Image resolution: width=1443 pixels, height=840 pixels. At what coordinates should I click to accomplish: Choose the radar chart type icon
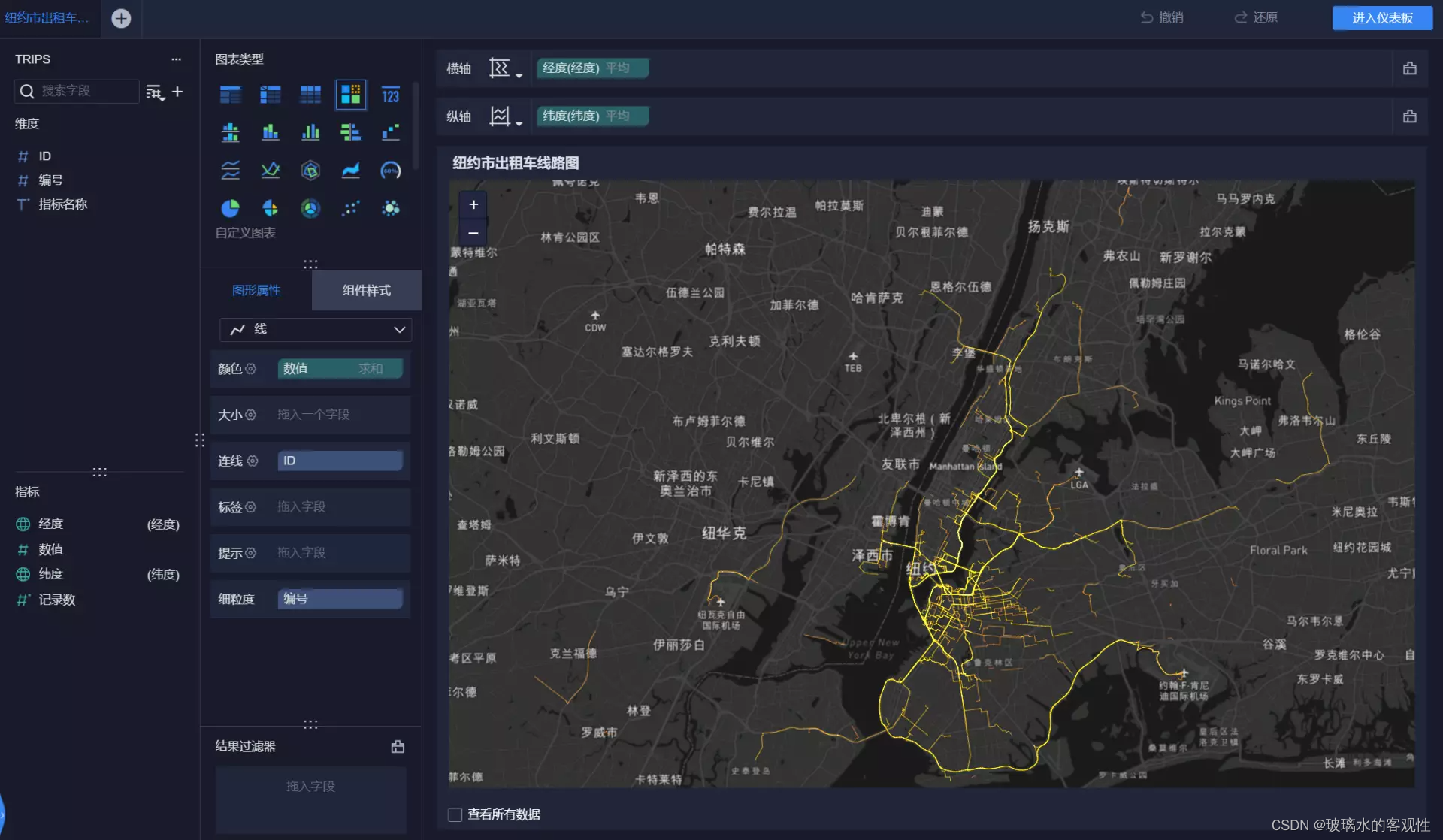click(310, 171)
